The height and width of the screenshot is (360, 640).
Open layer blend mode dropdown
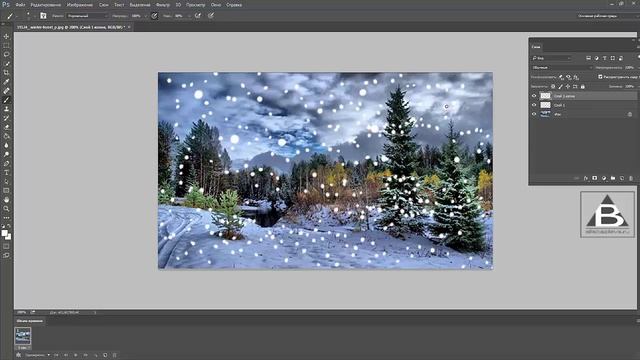(x=562, y=67)
